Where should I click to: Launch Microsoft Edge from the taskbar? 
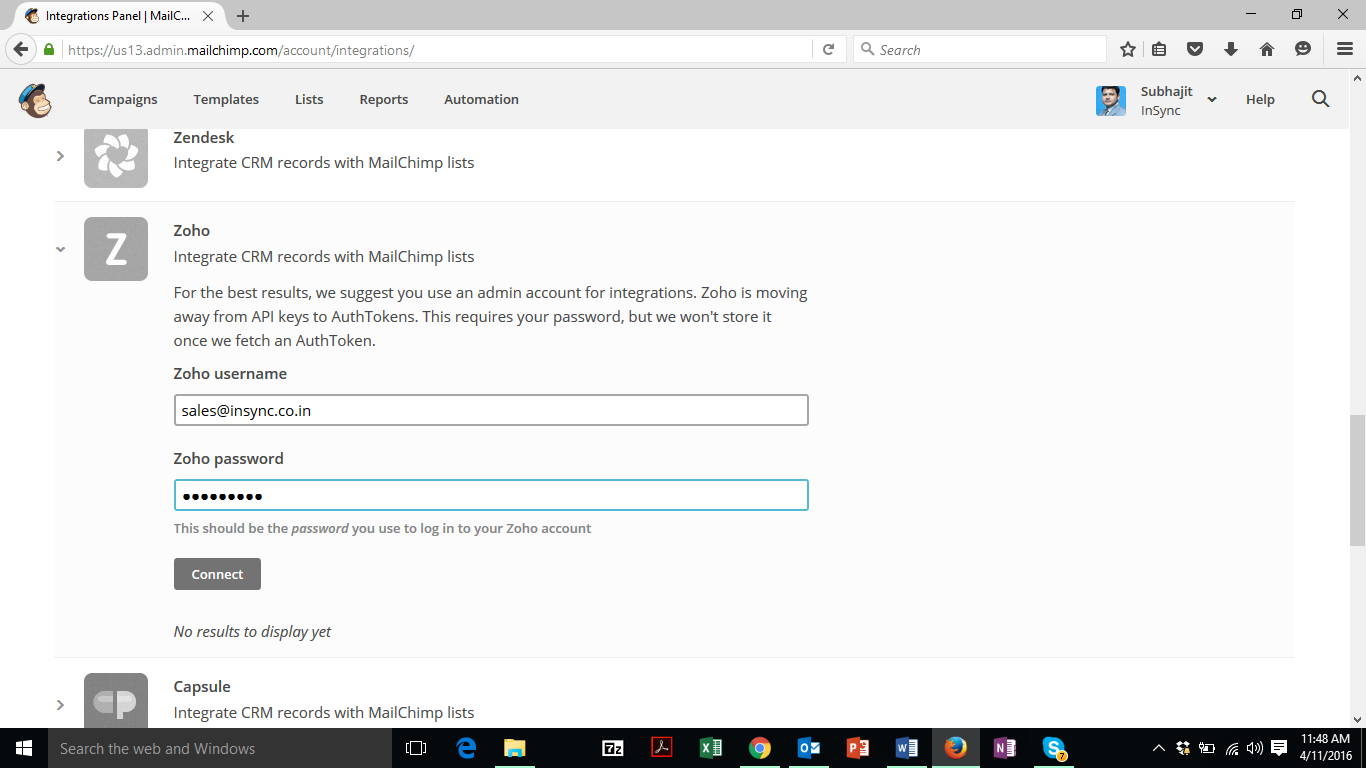point(466,748)
